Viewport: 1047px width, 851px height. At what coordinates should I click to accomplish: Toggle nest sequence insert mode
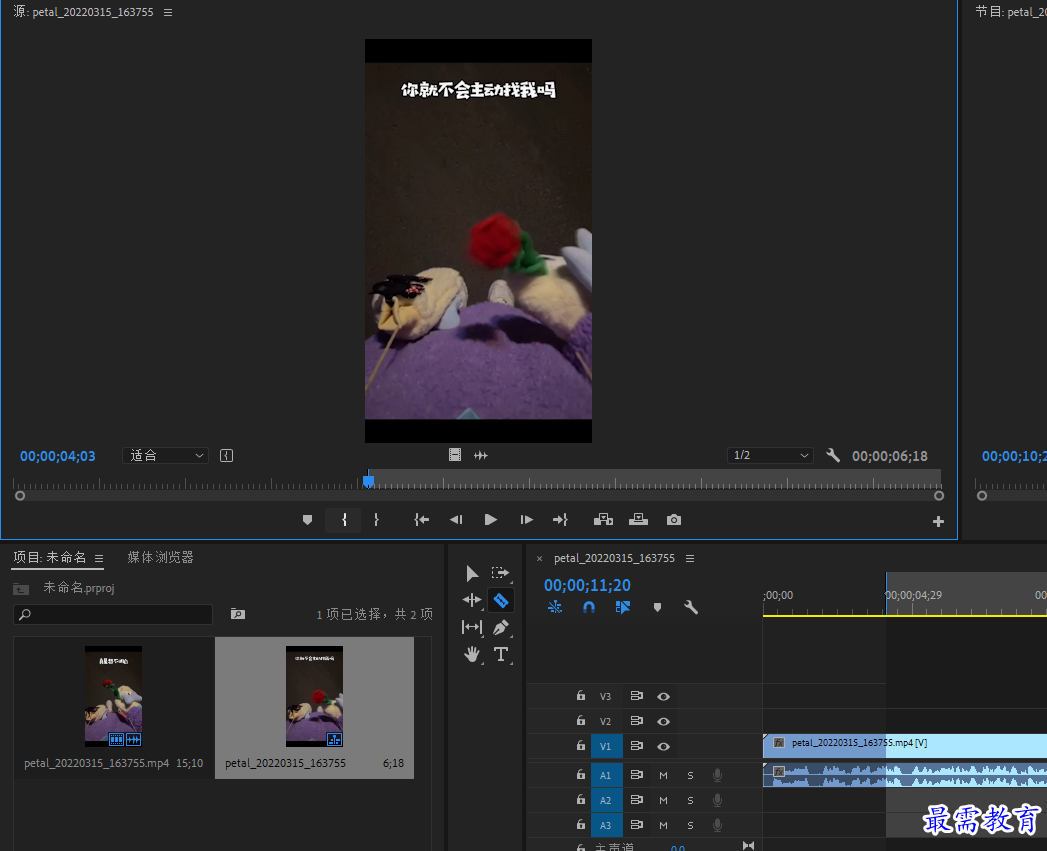[x=555, y=607]
